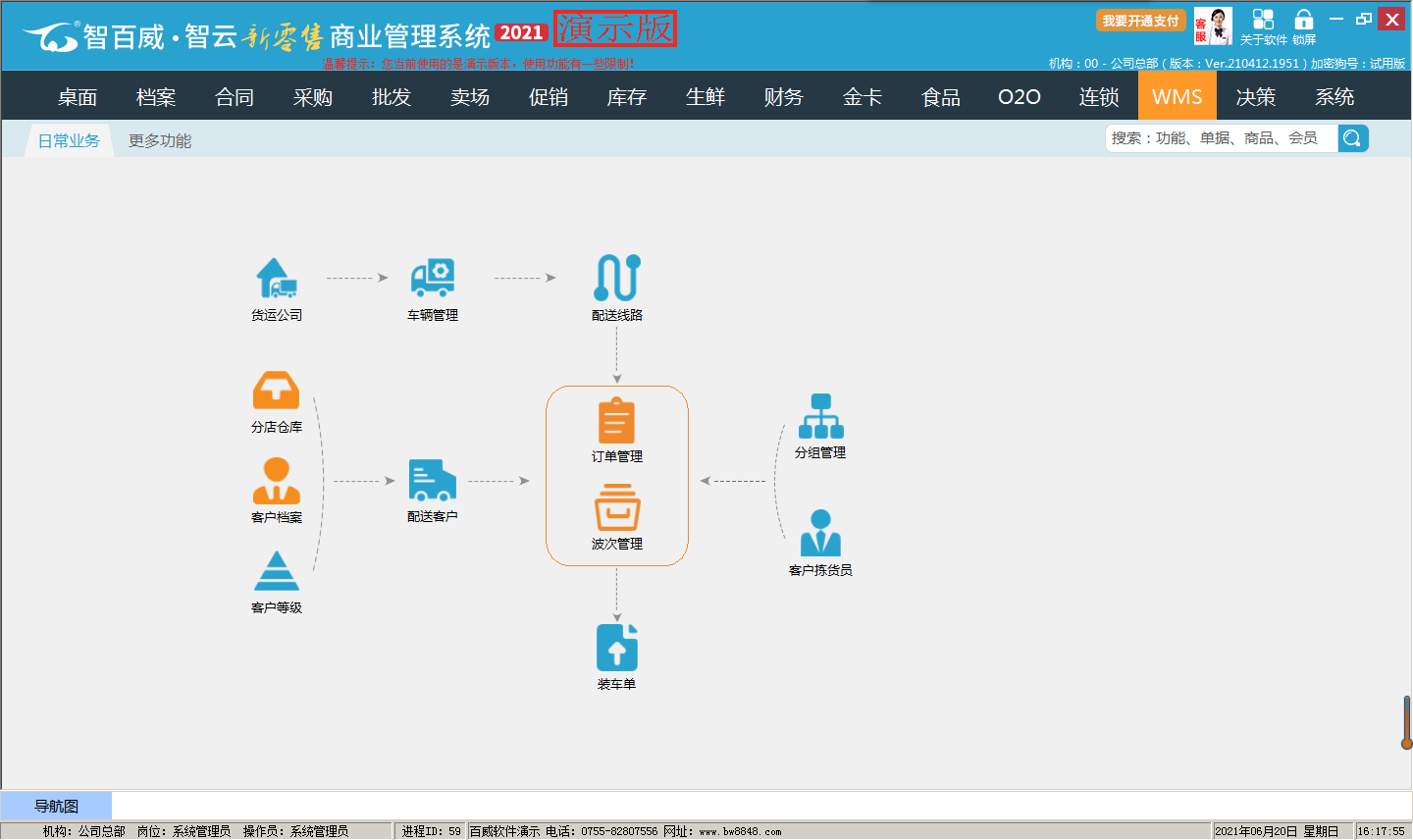
Task: Open the 货运公司 freight company icon
Action: click(x=276, y=279)
